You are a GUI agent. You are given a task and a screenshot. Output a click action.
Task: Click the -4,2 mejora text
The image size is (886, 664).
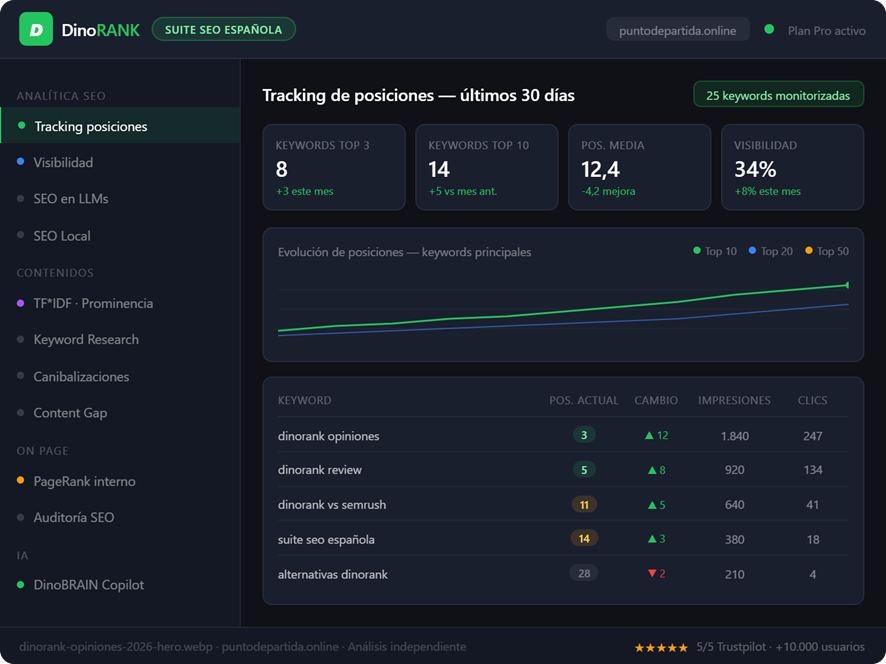point(608,191)
